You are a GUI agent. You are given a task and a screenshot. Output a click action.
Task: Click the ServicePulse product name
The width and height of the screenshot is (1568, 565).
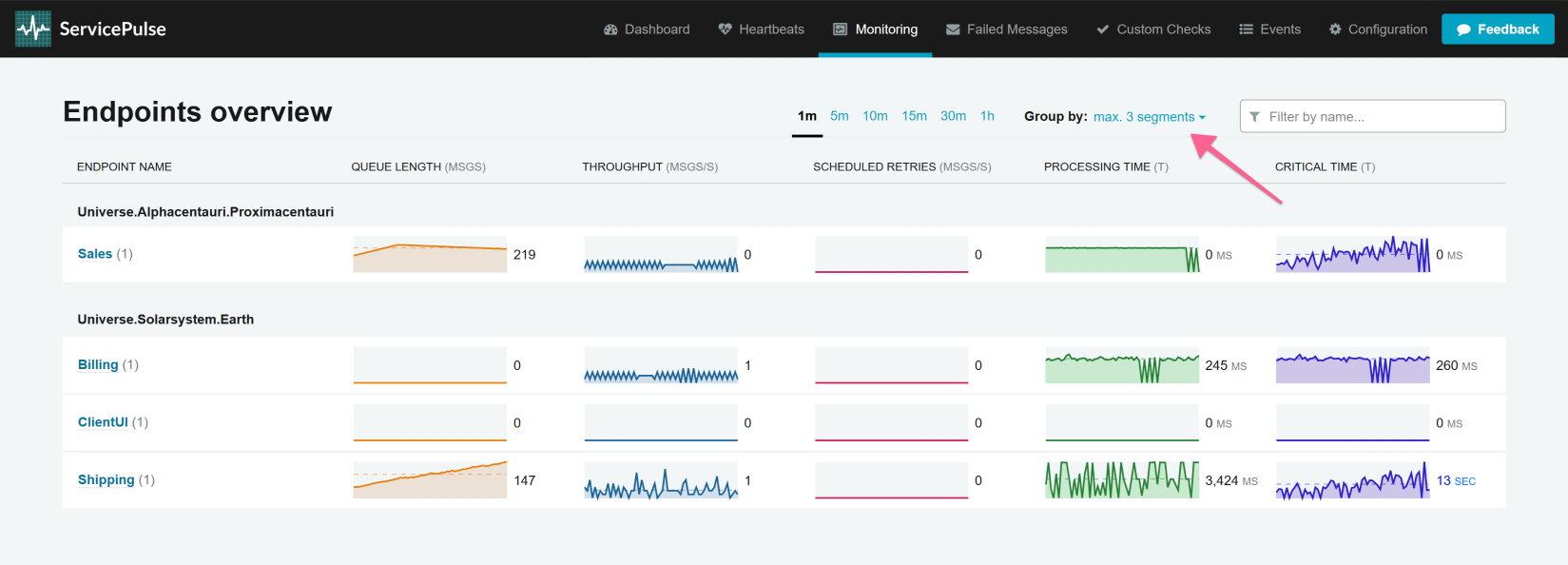tap(112, 29)
